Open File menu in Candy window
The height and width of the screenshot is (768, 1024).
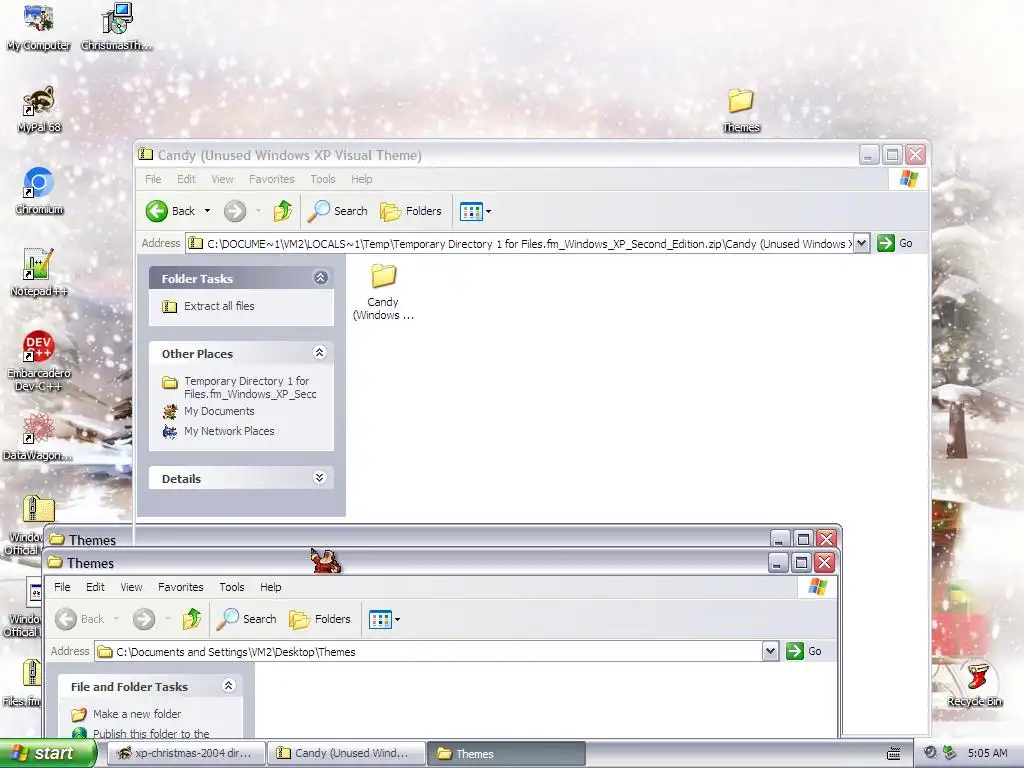pyautogui.click(x=153, y=179)
